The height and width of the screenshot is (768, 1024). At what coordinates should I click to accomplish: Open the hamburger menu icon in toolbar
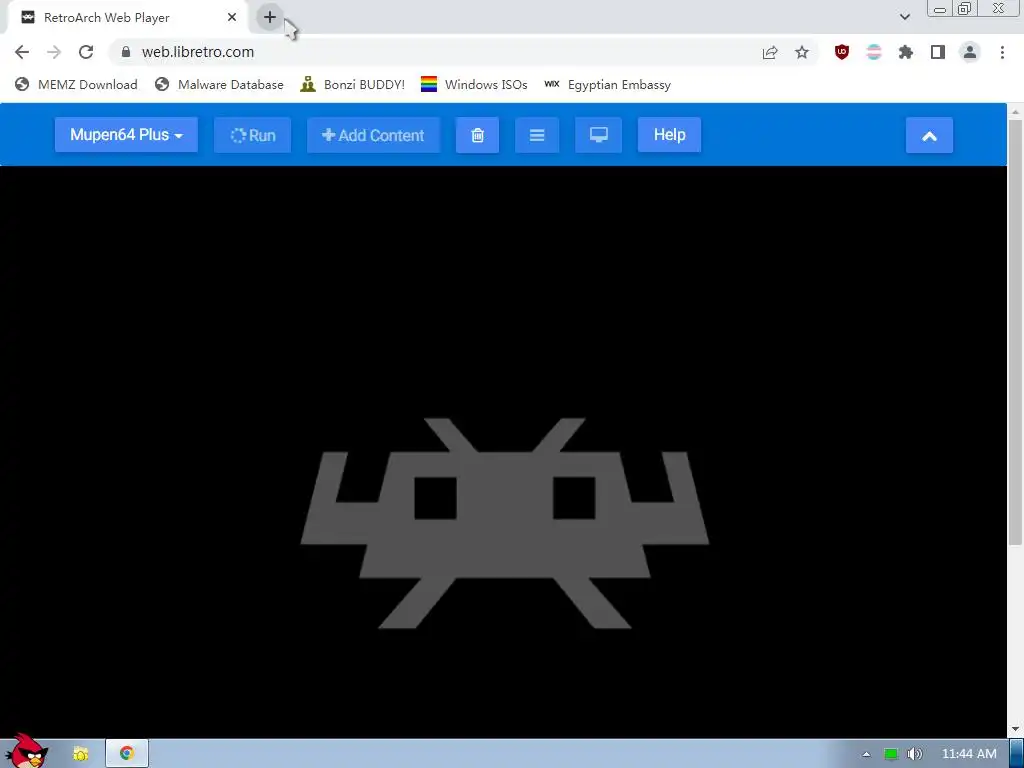[537, 135]
